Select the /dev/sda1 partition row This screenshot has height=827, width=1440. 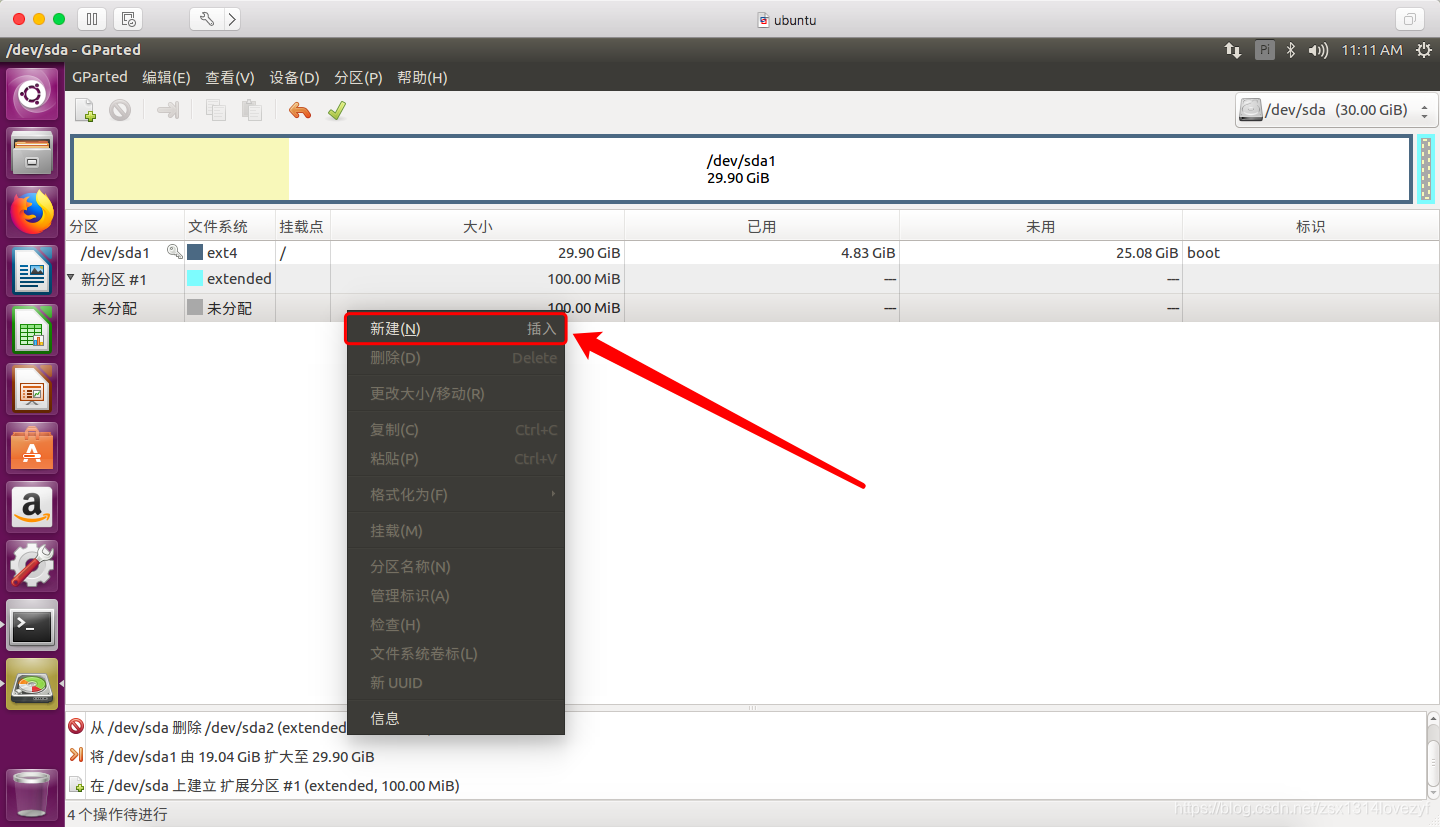coord(752,253)
